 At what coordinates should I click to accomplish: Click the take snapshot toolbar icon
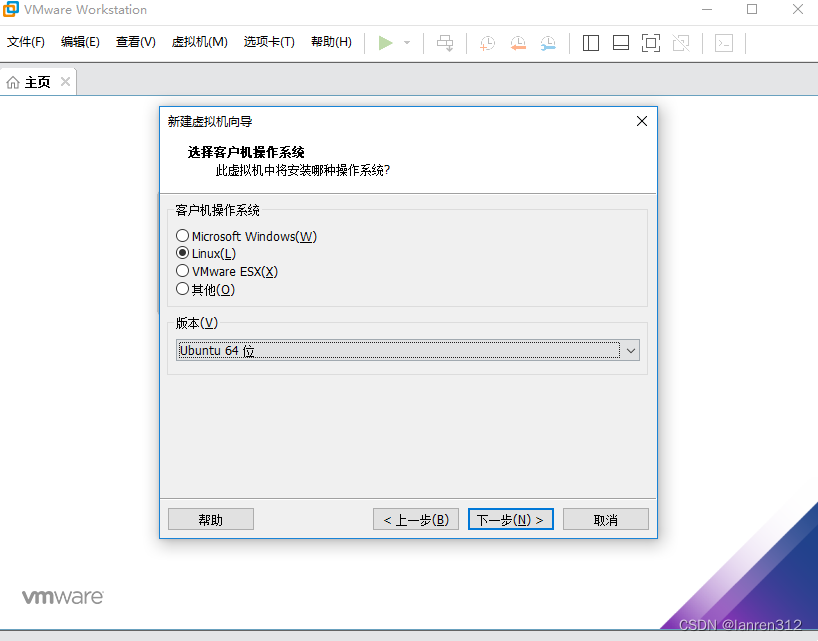point(487,43)
